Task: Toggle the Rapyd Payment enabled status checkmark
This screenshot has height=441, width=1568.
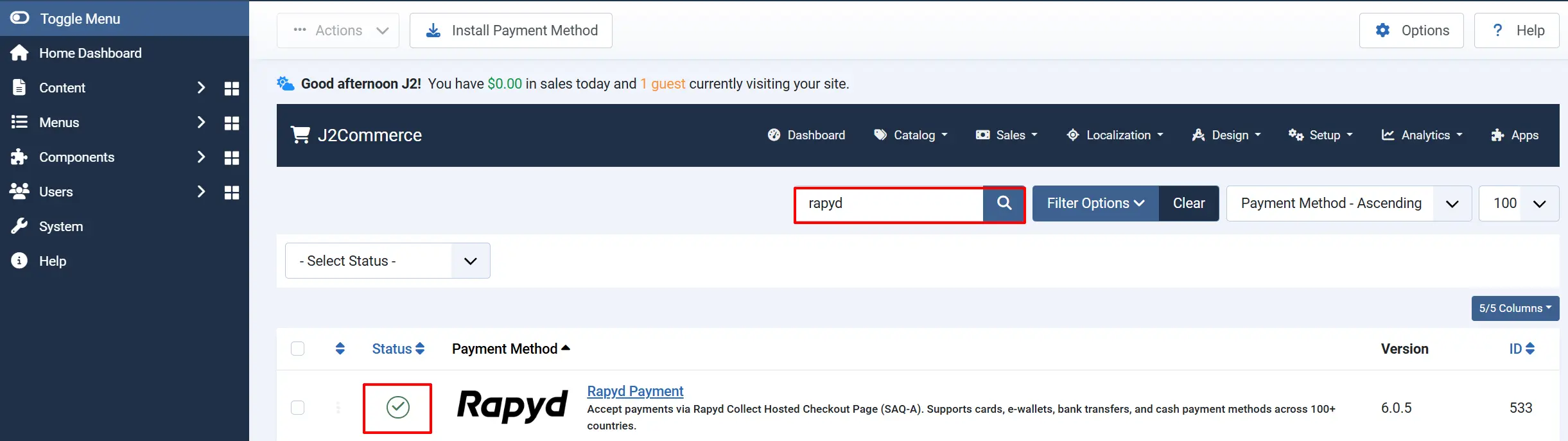Action: point(398,407)
